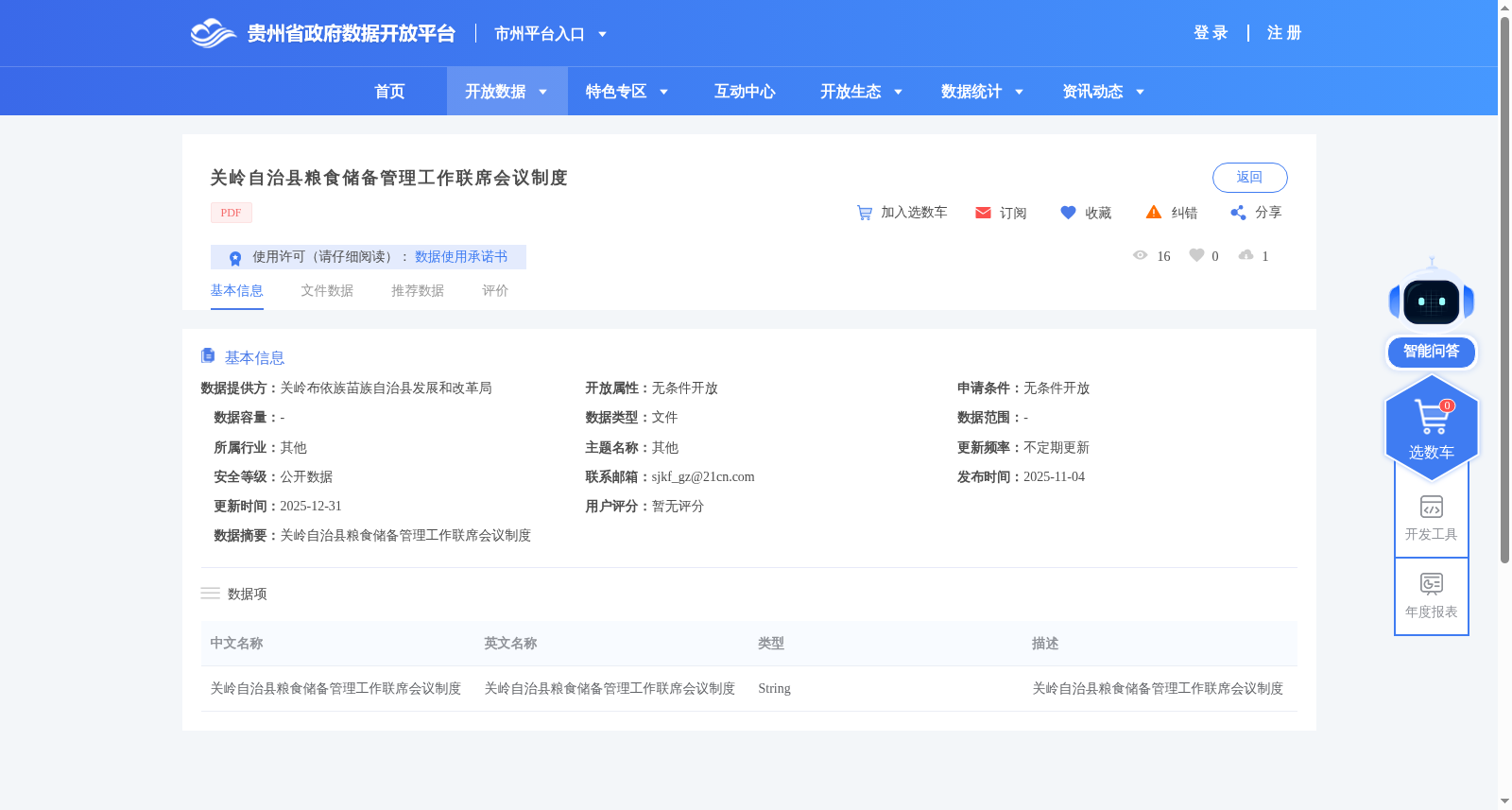This screenshot has height=810, width=1512.
Task: Click the 返回 button
Action: point(1249,178)
